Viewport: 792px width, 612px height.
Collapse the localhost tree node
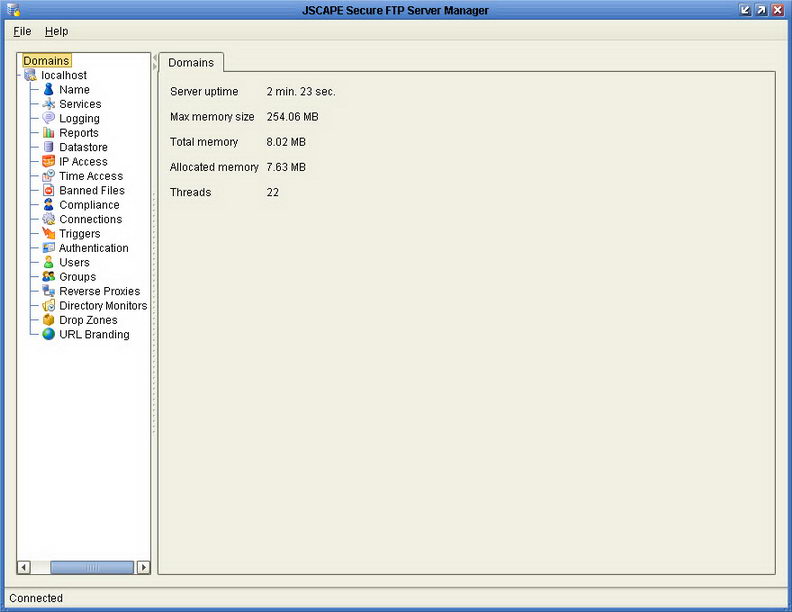click(20, 75)
